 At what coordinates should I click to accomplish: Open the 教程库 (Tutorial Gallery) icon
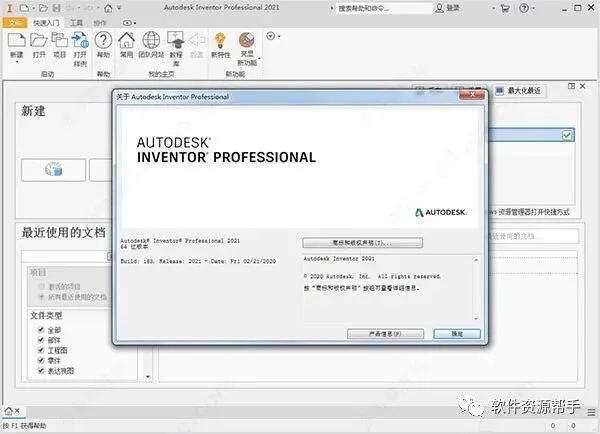pos(176,40)
